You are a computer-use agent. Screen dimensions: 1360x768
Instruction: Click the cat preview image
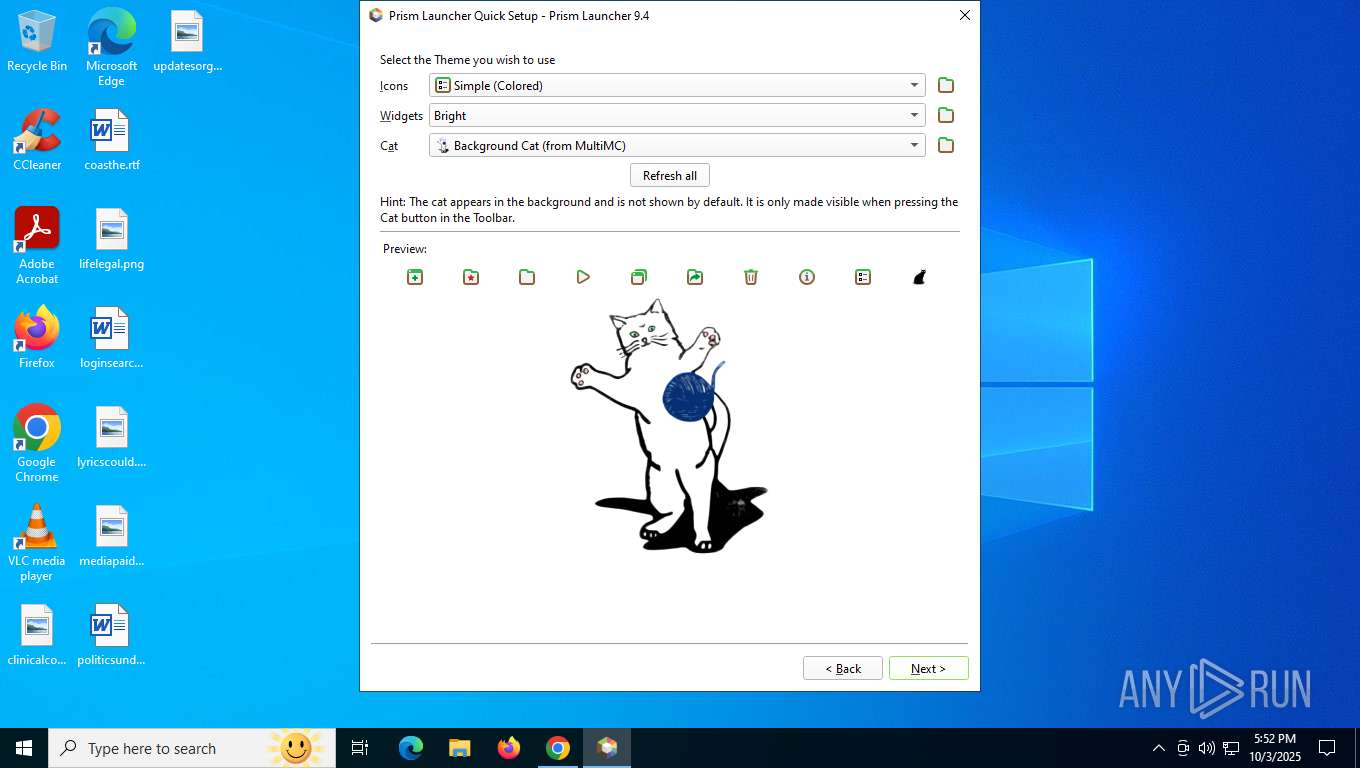pyautogui.click(x=669, y=425)
